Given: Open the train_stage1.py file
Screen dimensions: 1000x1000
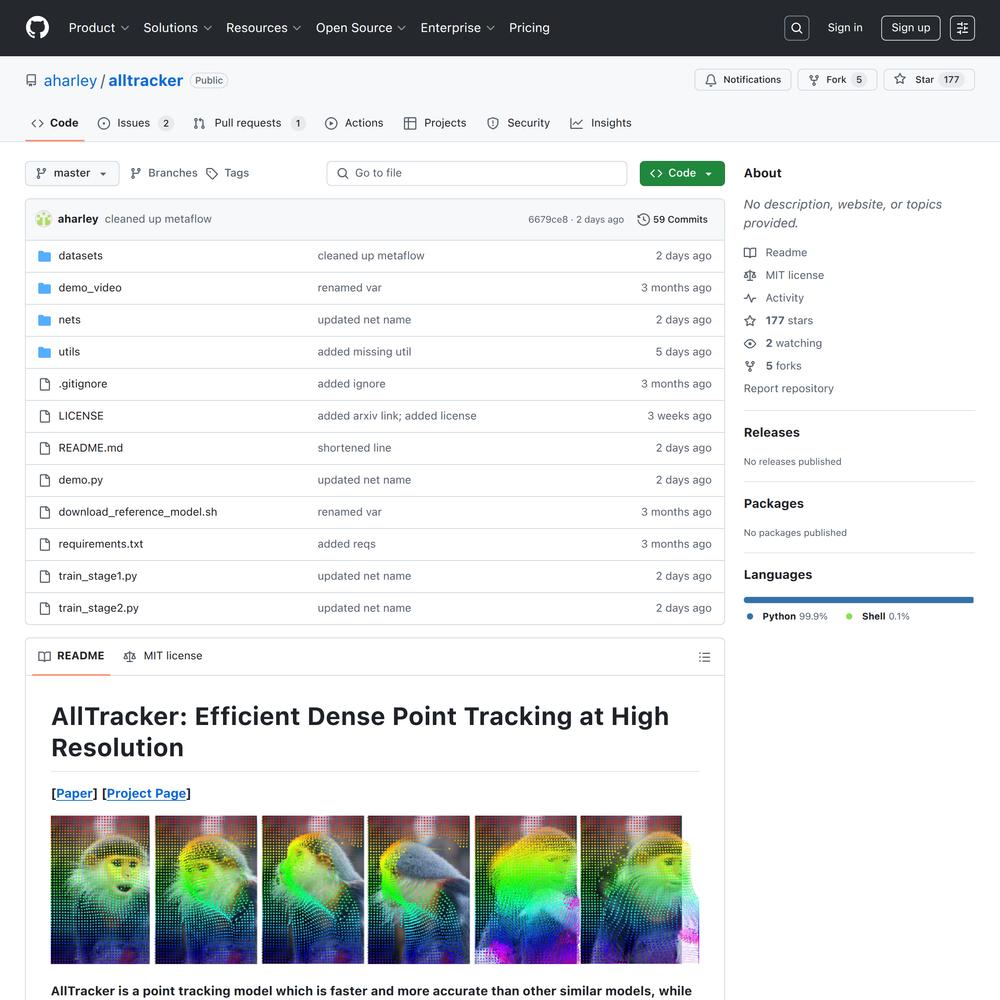Looking at the screenshot, I should [98, 576].
